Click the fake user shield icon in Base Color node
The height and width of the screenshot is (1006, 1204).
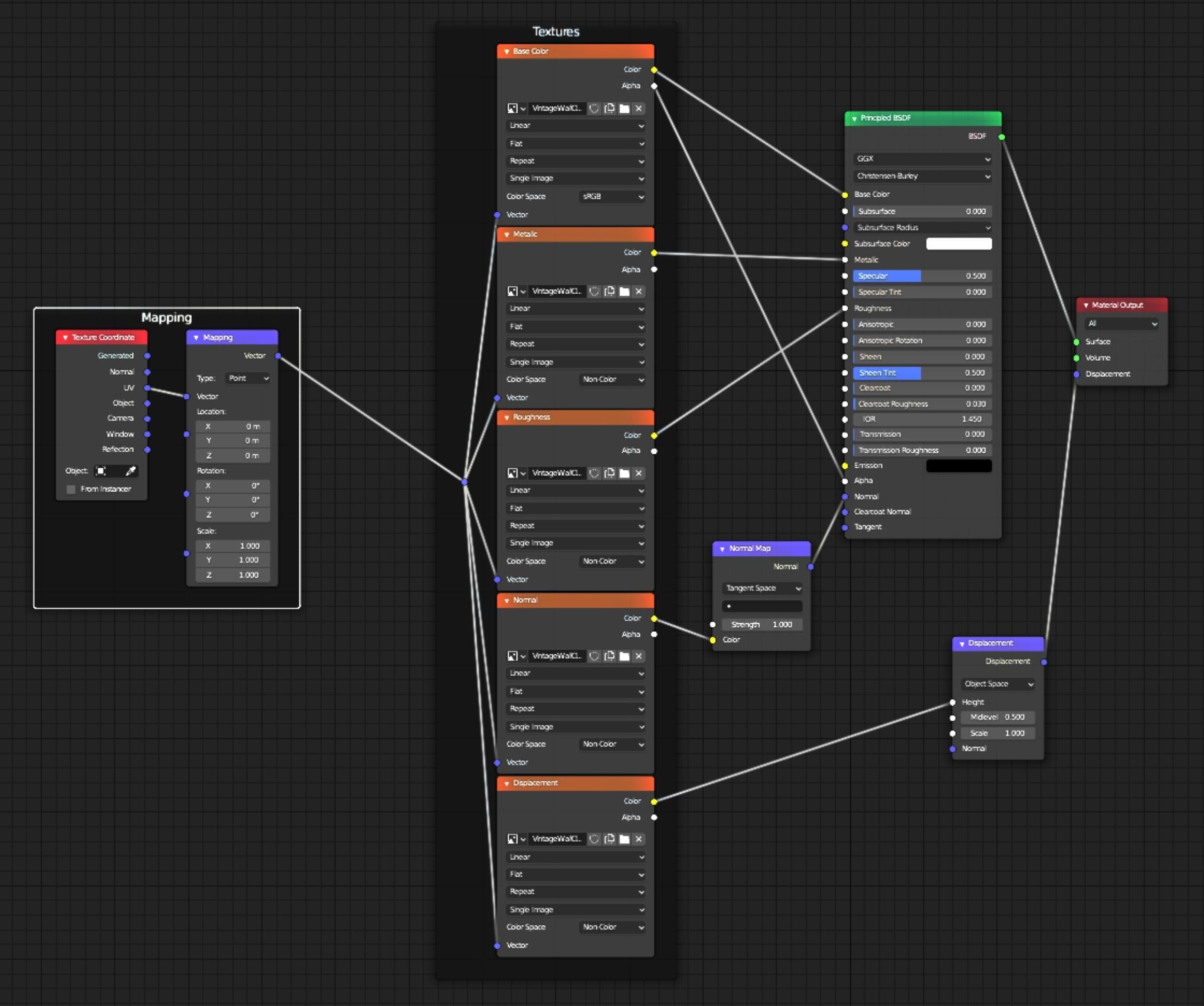[x=595, y=108]
